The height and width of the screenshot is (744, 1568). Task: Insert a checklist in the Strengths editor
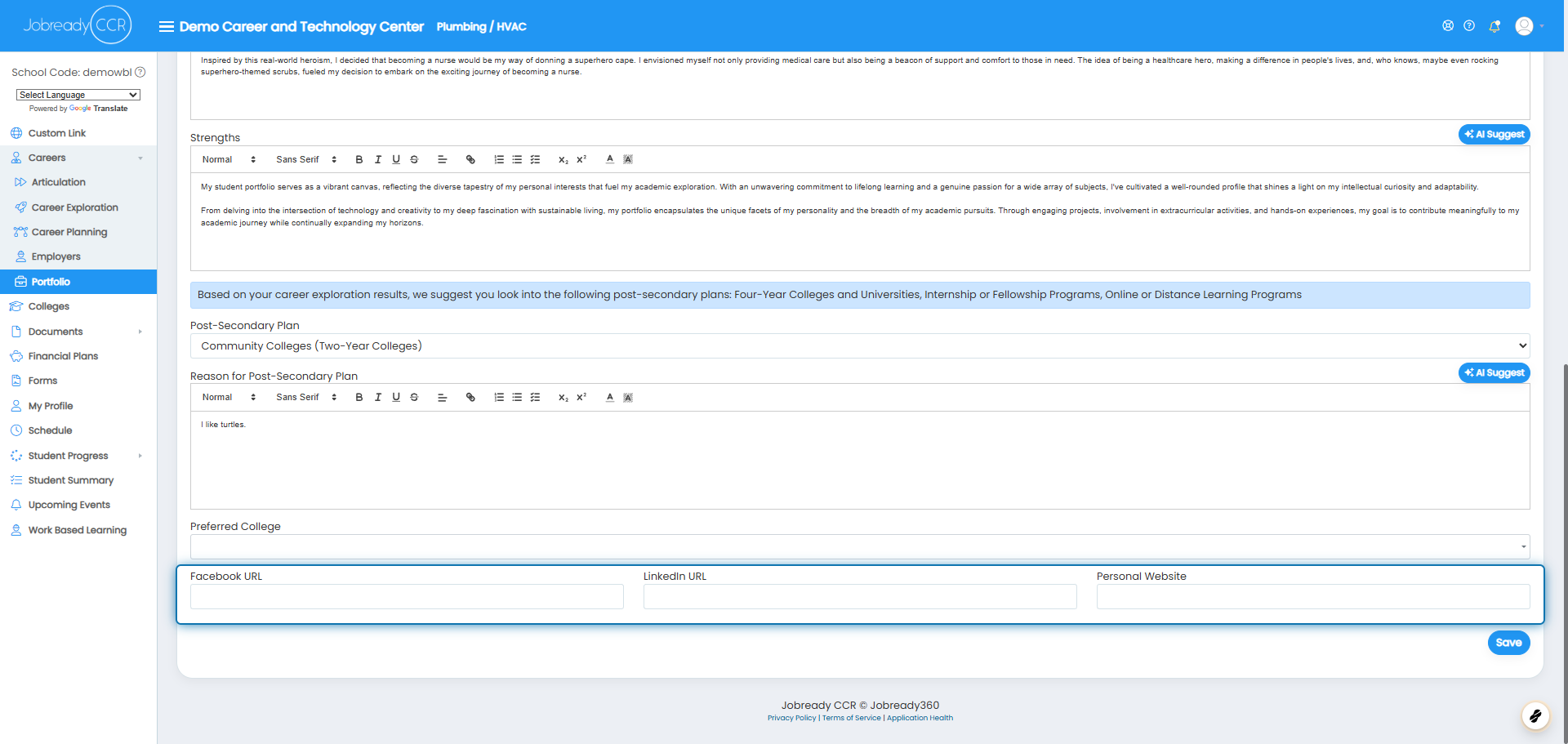pyautogui.click(x=535, y=159)
